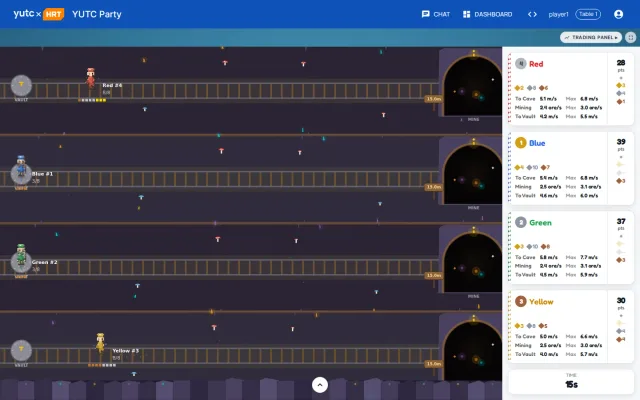
Task: Click the mine cave entrance in Yellow's lane
Action: point(472,350)
